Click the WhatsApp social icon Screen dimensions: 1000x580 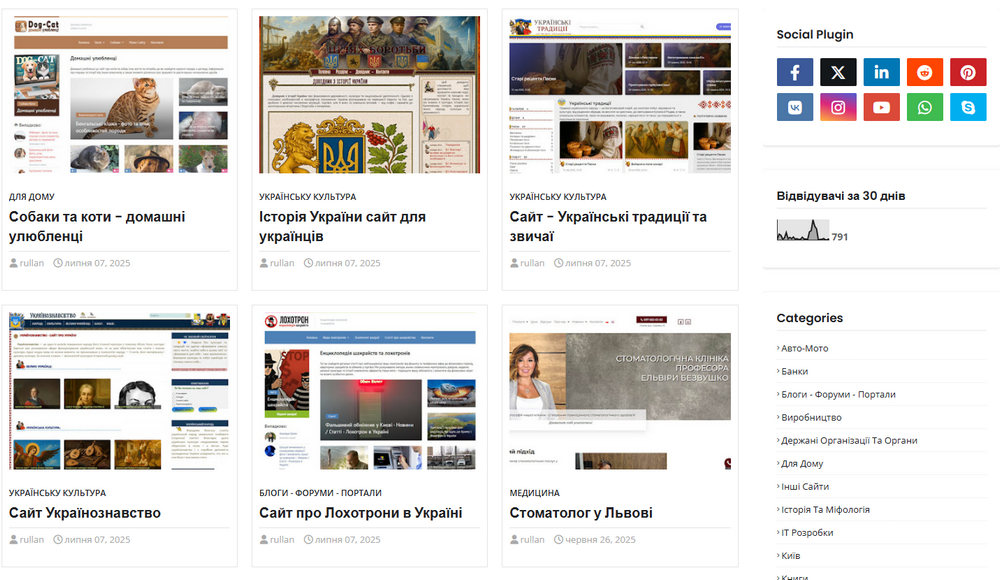pos(925,107)
